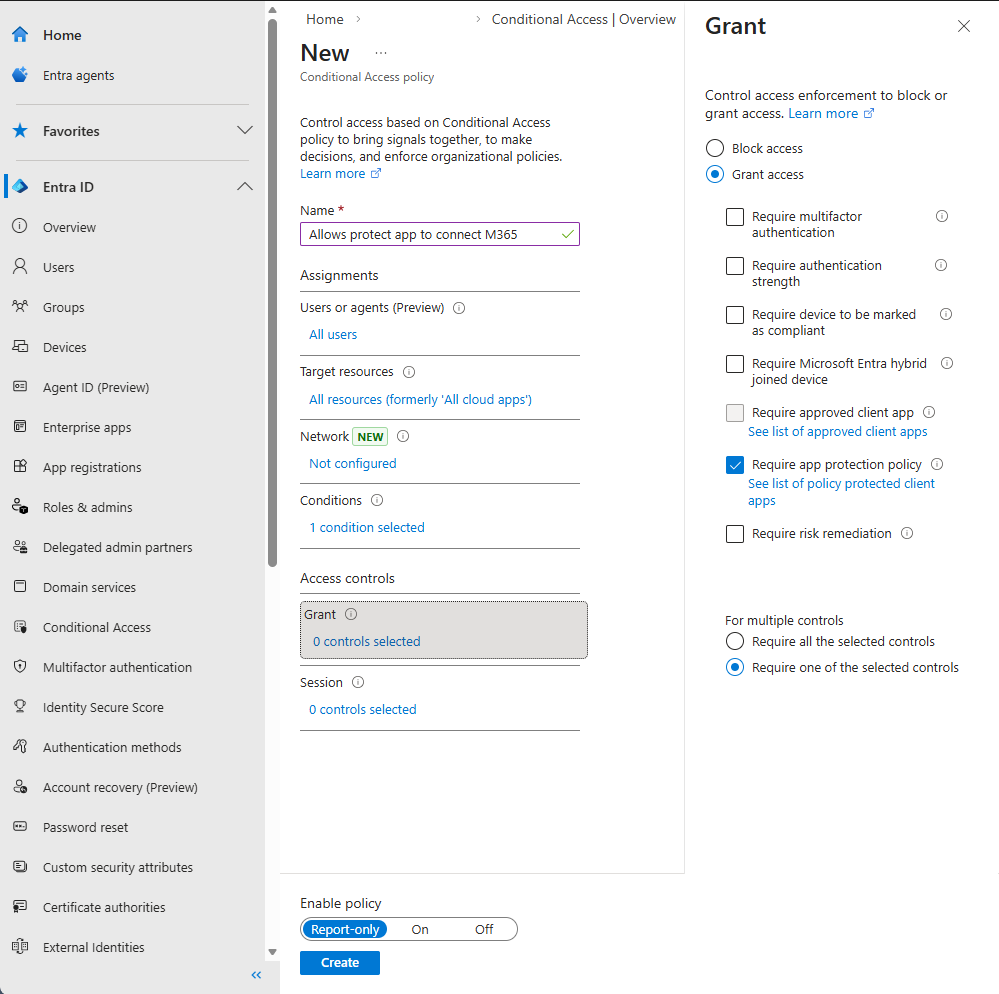Click the sidebar vertical scrollbar thumb
This screenshot has width=999, height=994.
point(273,293)
